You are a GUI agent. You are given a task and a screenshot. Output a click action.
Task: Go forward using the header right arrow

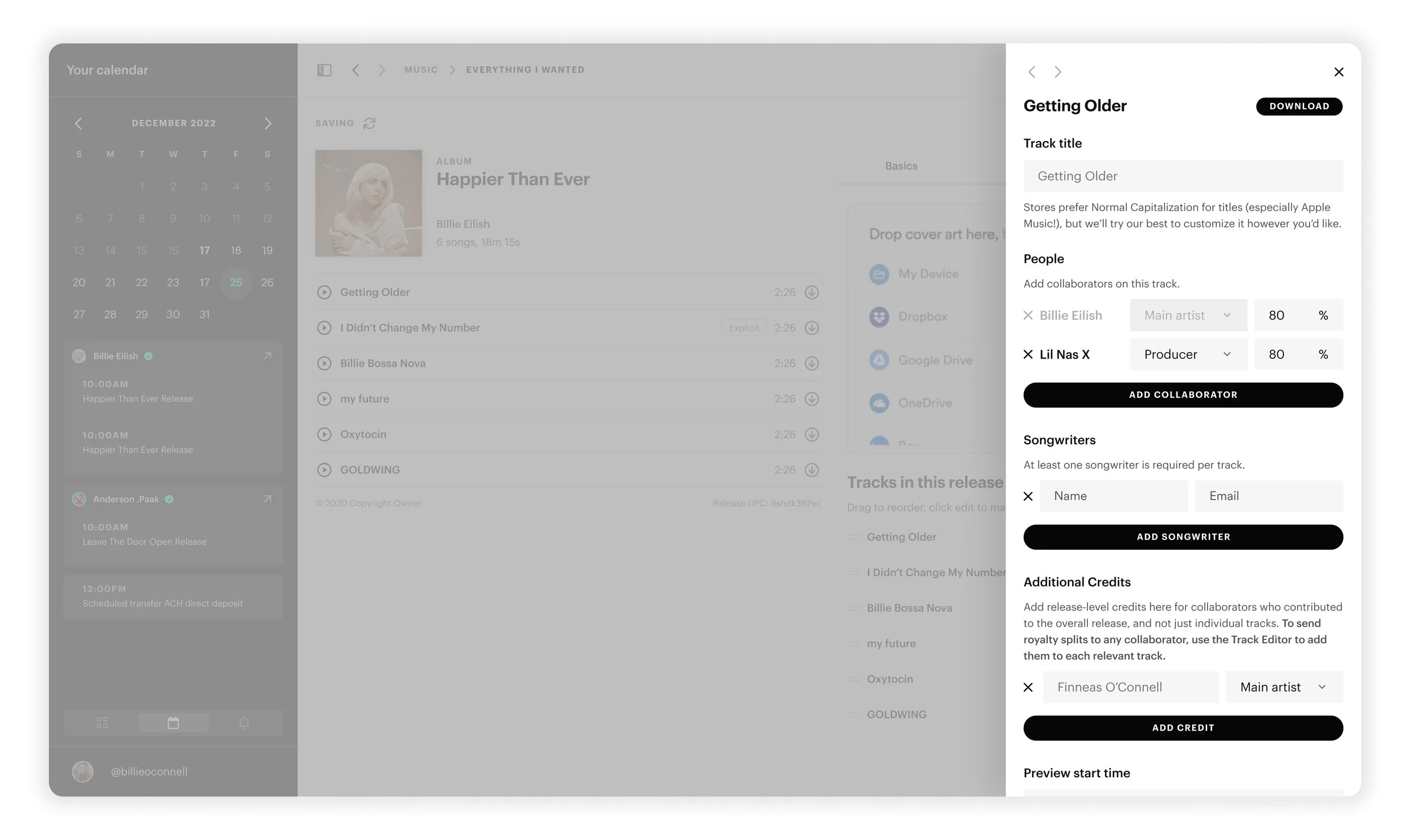(382, 69)
